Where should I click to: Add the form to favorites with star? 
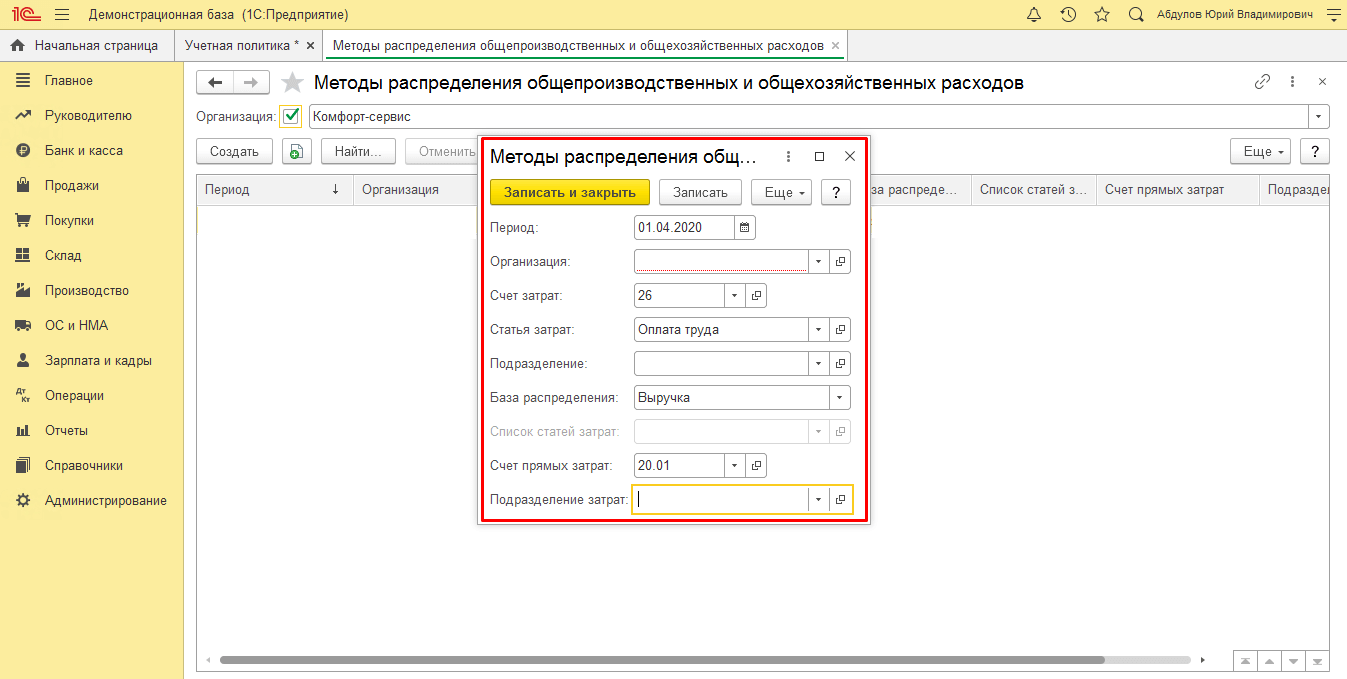coord(292,83)
